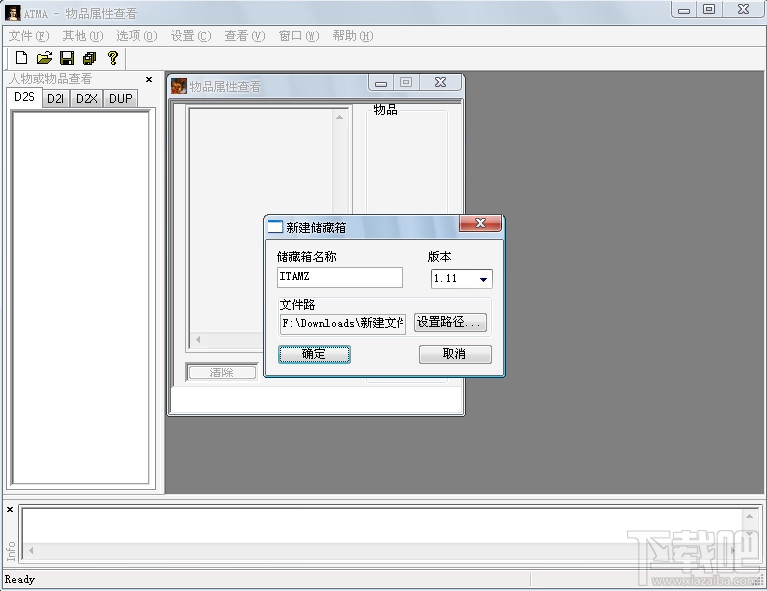Click the up arrow of item list scrollbar
This screenshot has width=767, height=591.
click(x=339, y=117)
